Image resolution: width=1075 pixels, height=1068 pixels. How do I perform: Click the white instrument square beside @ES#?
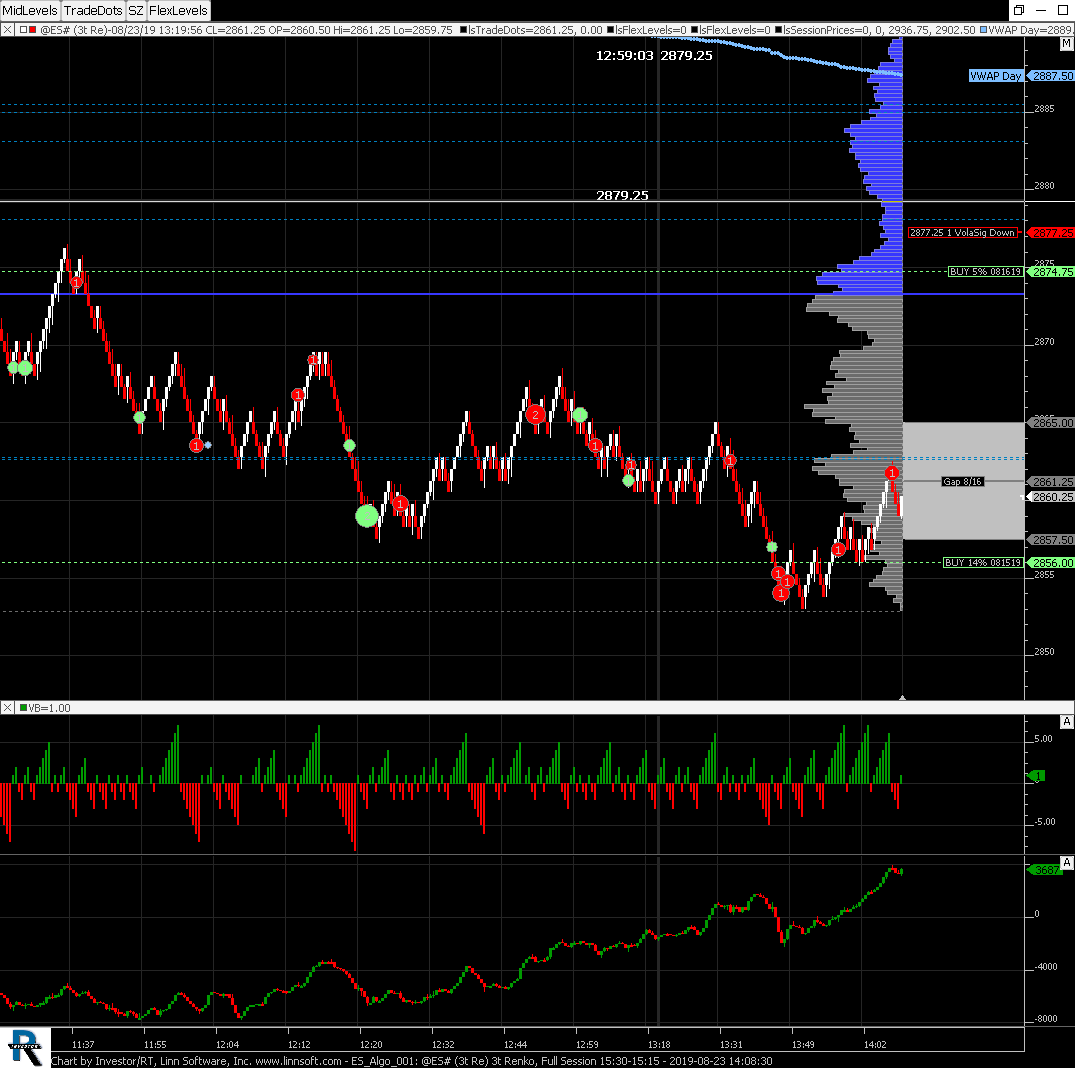point(24,30)
